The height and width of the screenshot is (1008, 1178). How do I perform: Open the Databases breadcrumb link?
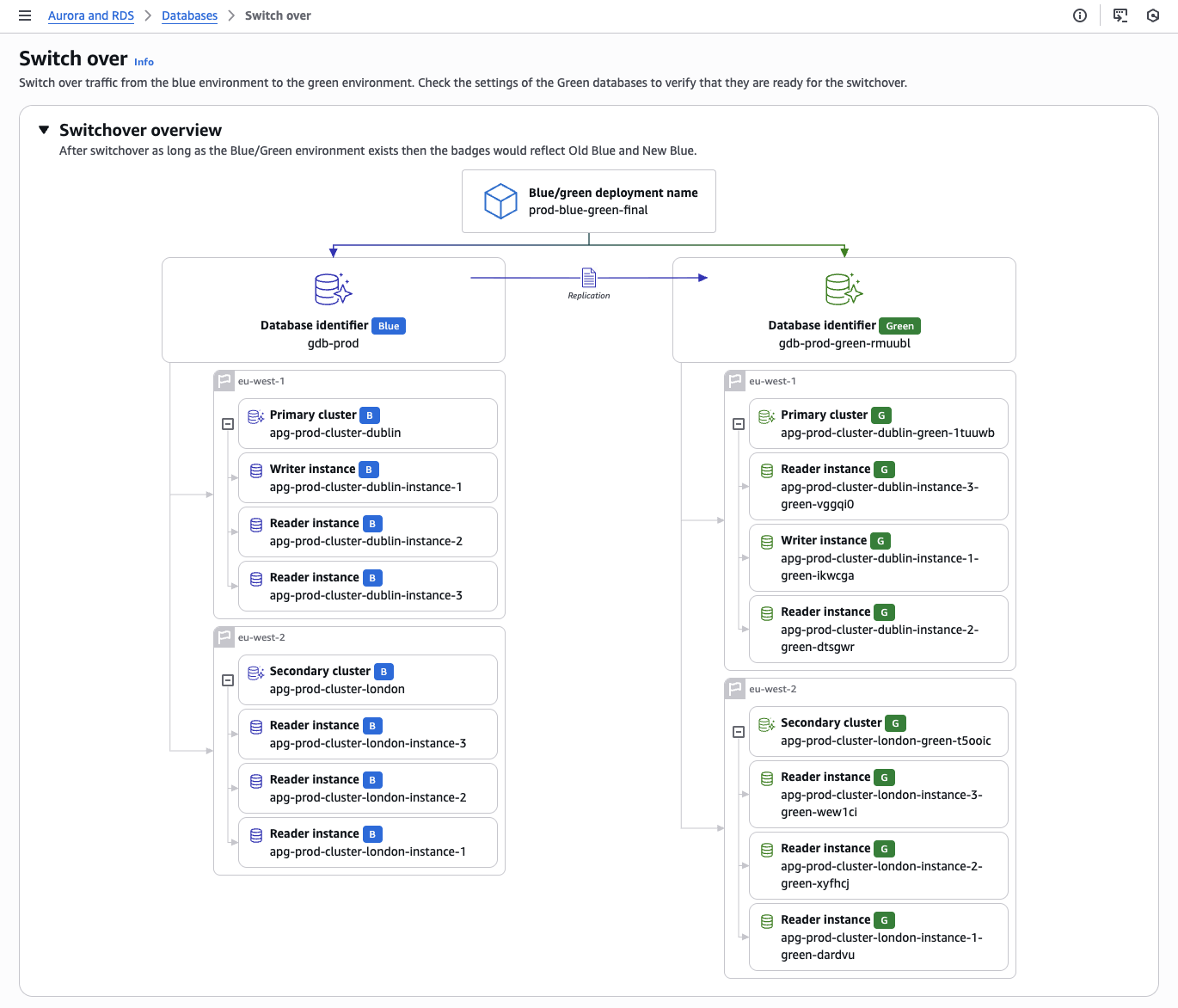189,15
